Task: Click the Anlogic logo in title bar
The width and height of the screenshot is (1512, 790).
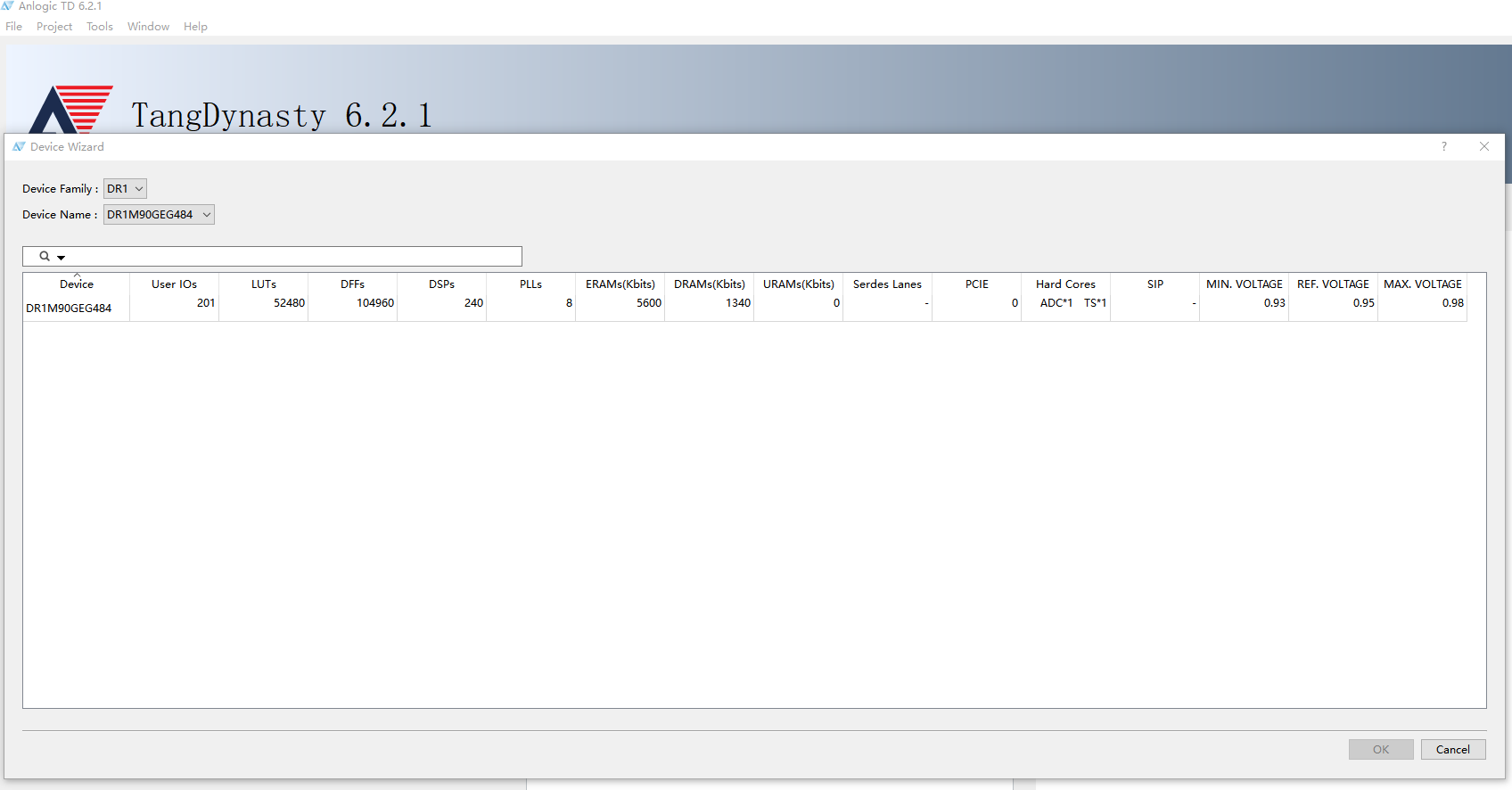Action: pyautogui.click(x=7, y=6)
